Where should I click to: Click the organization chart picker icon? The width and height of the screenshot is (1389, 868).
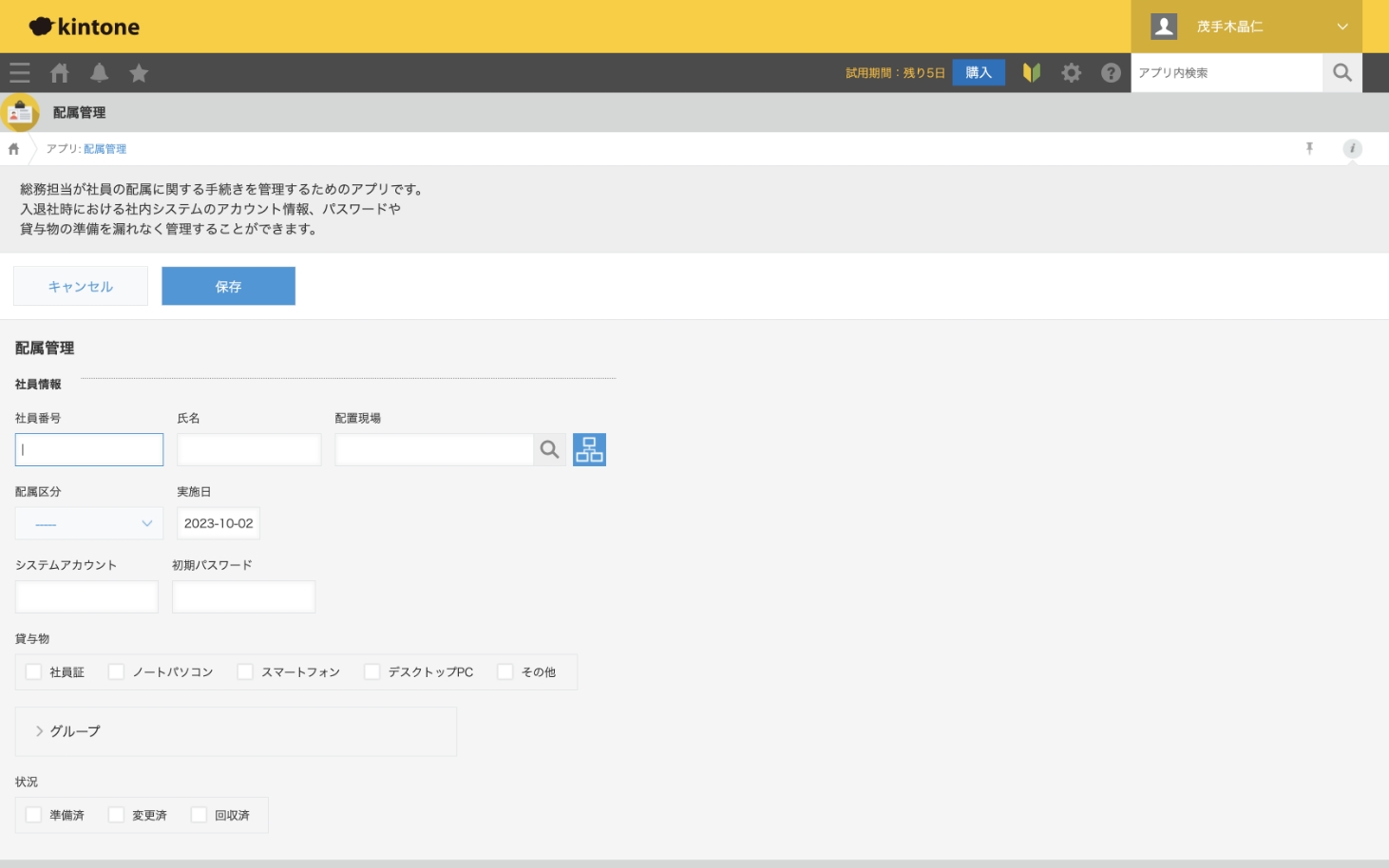point(589,450)
